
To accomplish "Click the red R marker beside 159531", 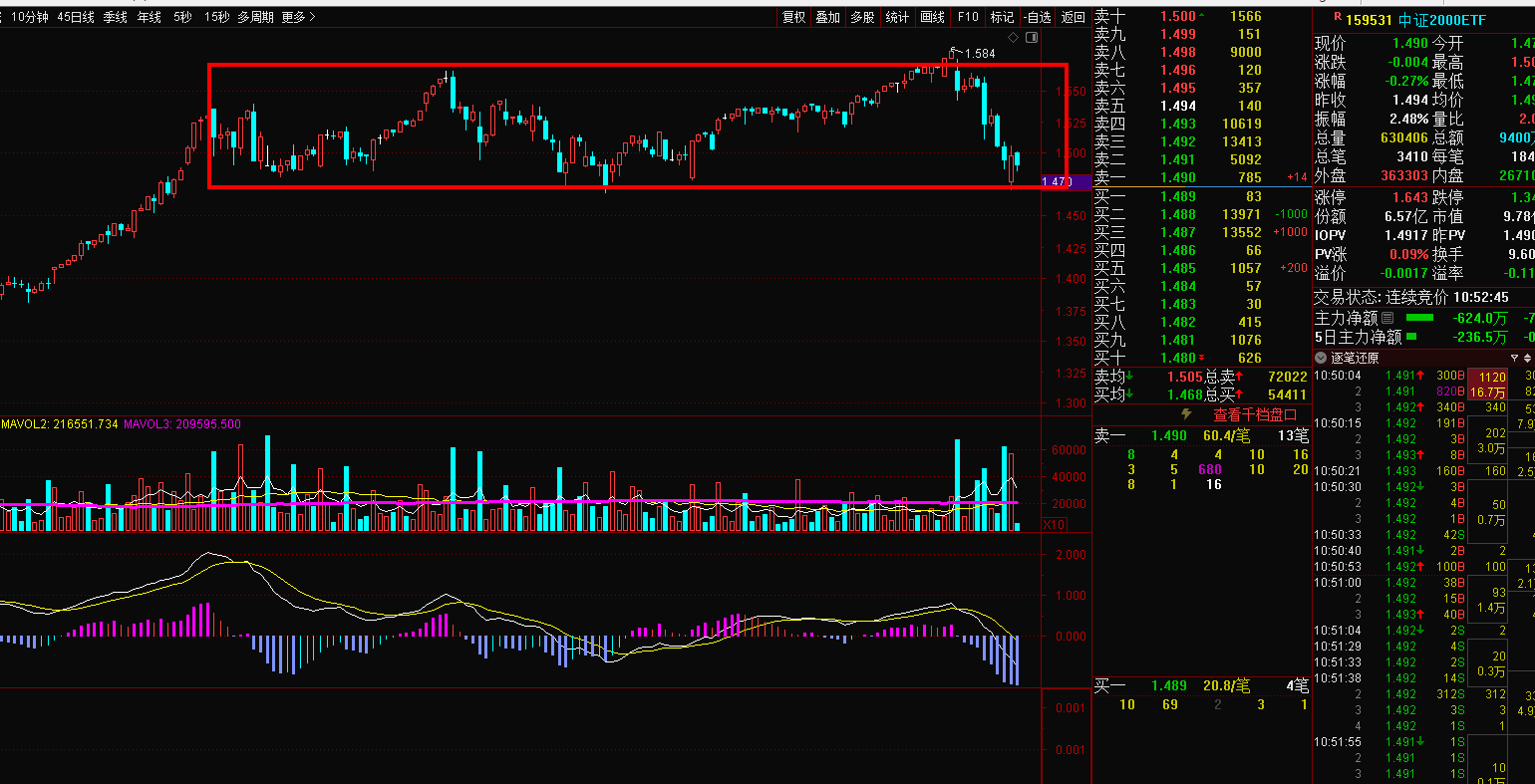I will coord(1337,17).
